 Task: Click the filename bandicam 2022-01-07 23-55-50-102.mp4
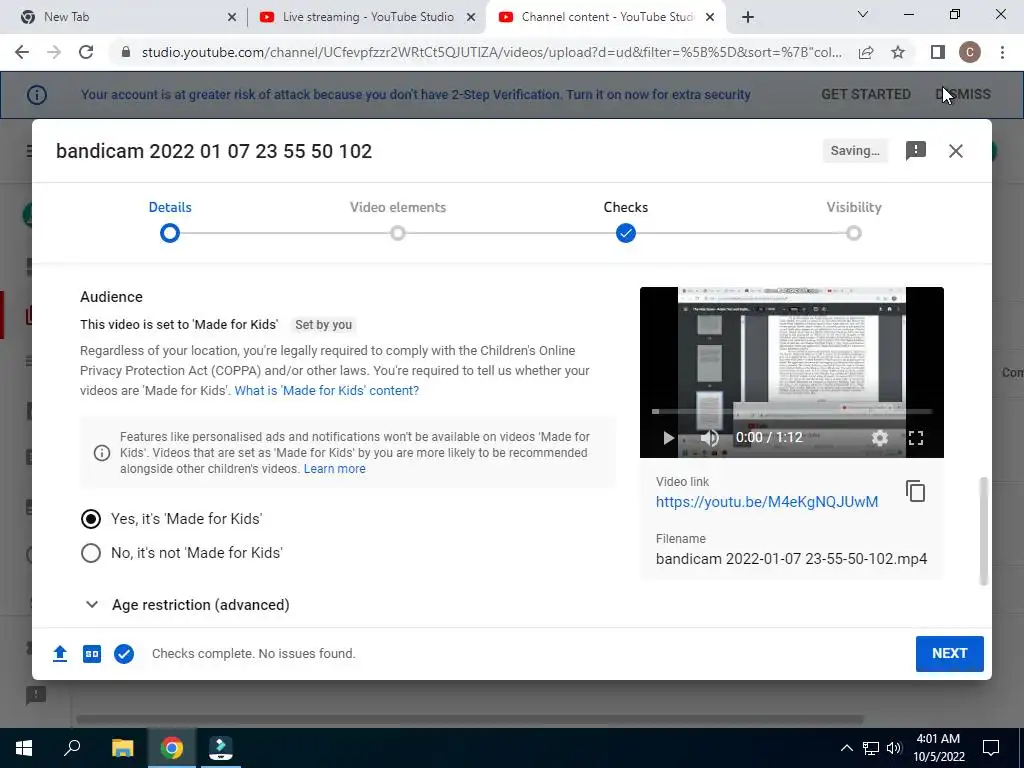coord(792,559)
